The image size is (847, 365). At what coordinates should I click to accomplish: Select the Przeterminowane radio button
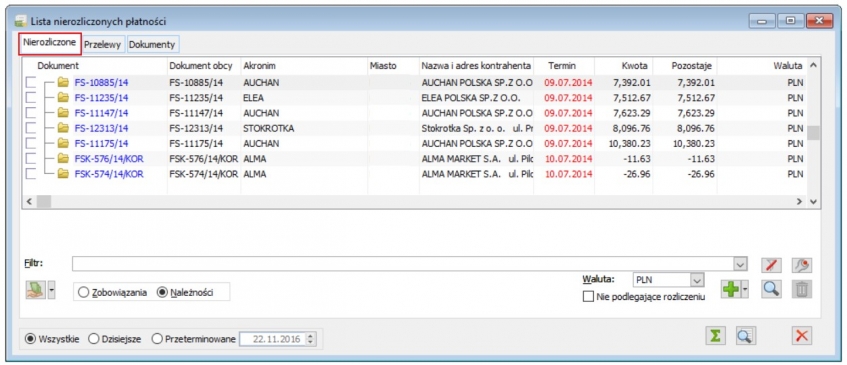tap(157, 339)
